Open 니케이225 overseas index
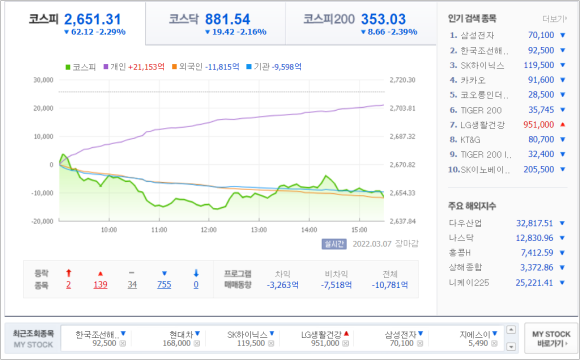580x360 pixels. pos(469,283)
